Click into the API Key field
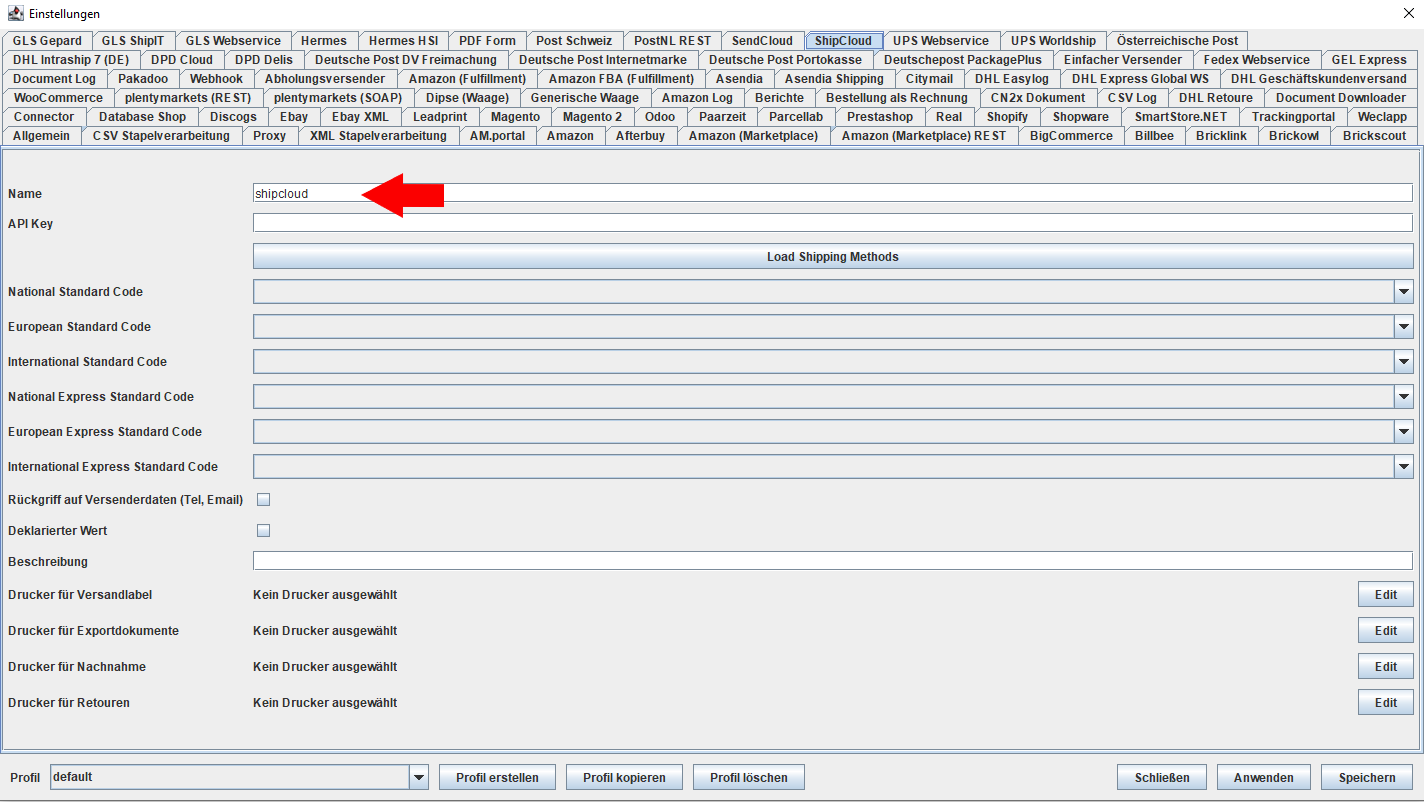 833,223
